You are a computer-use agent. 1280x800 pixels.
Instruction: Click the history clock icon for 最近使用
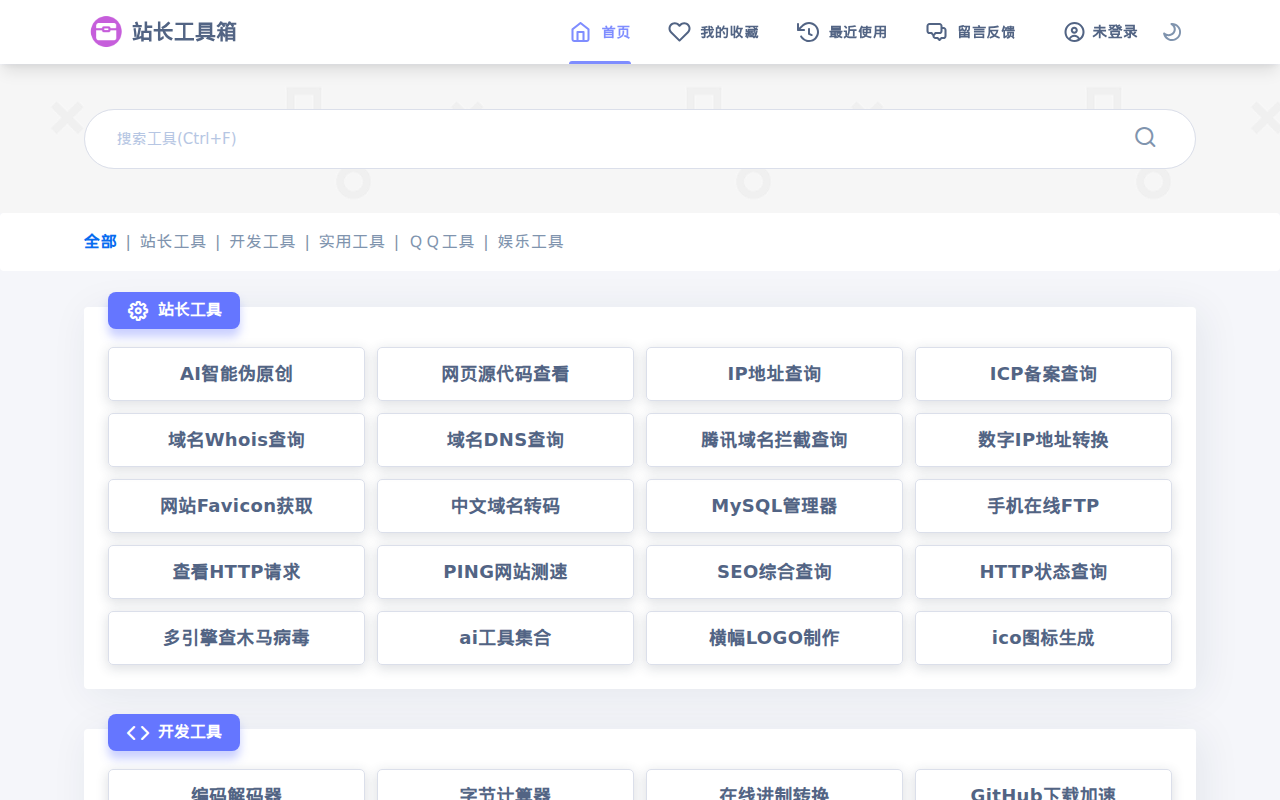click(806, 31)
